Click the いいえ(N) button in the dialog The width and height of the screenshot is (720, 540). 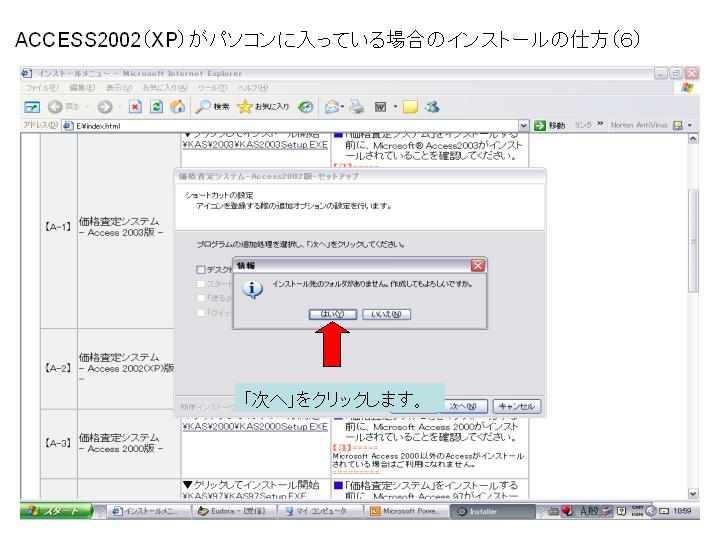tap(387, 314)
